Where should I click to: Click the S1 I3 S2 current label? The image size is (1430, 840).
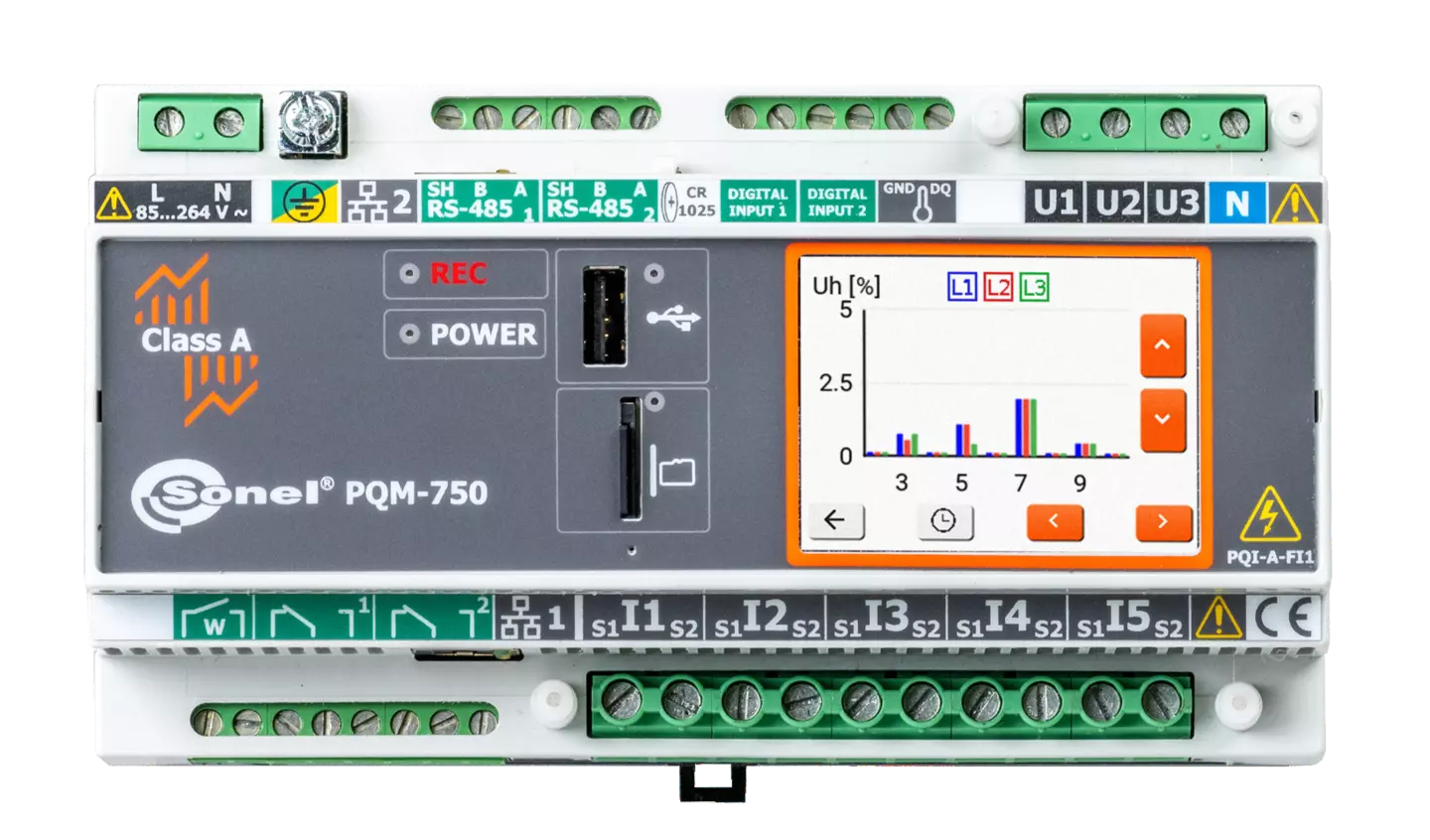click(887, 618)
